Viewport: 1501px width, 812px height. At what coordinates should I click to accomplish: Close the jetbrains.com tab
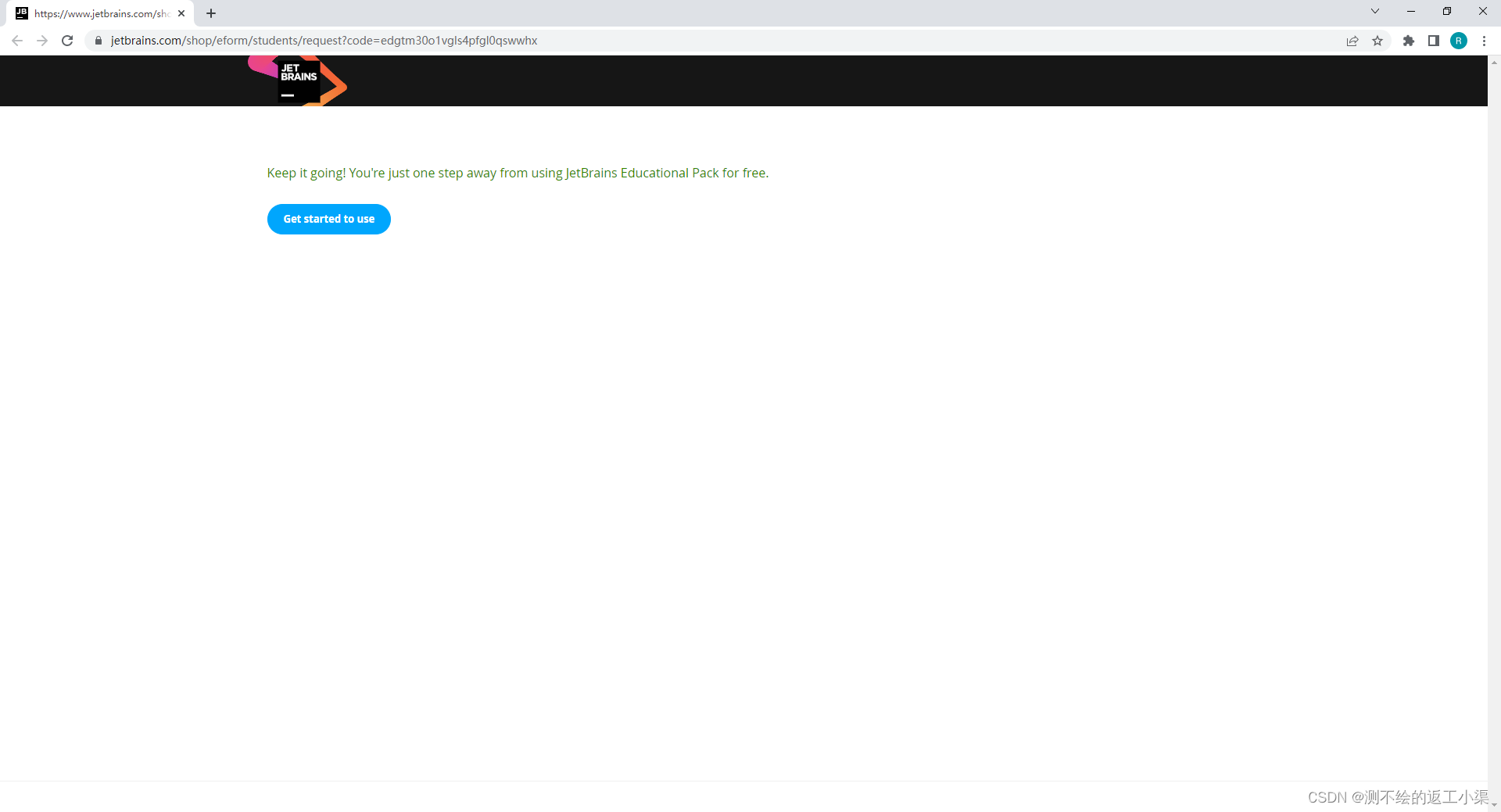181,13
